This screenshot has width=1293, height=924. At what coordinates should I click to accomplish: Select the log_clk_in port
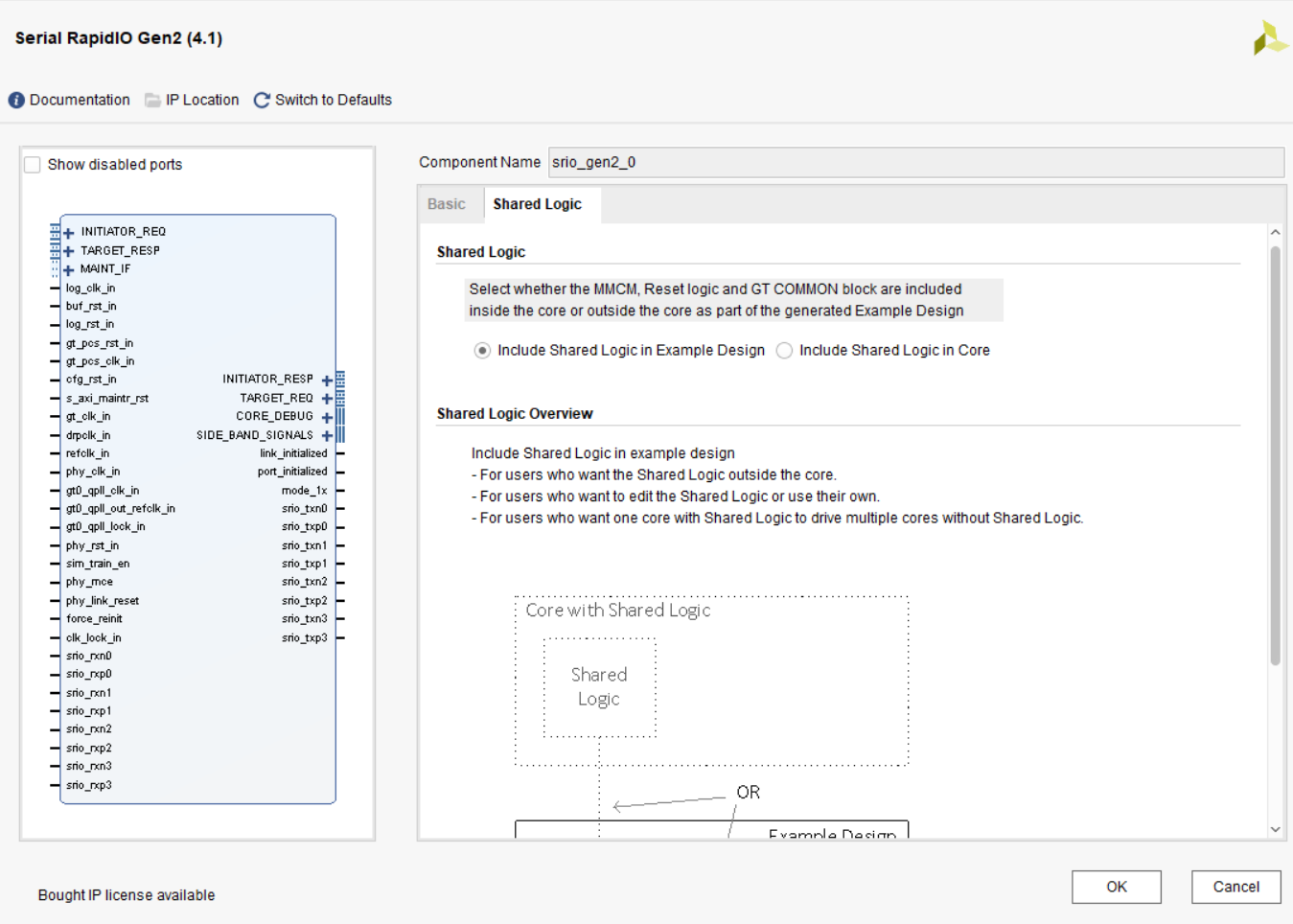pyautogui.click(x=90, y=288)
